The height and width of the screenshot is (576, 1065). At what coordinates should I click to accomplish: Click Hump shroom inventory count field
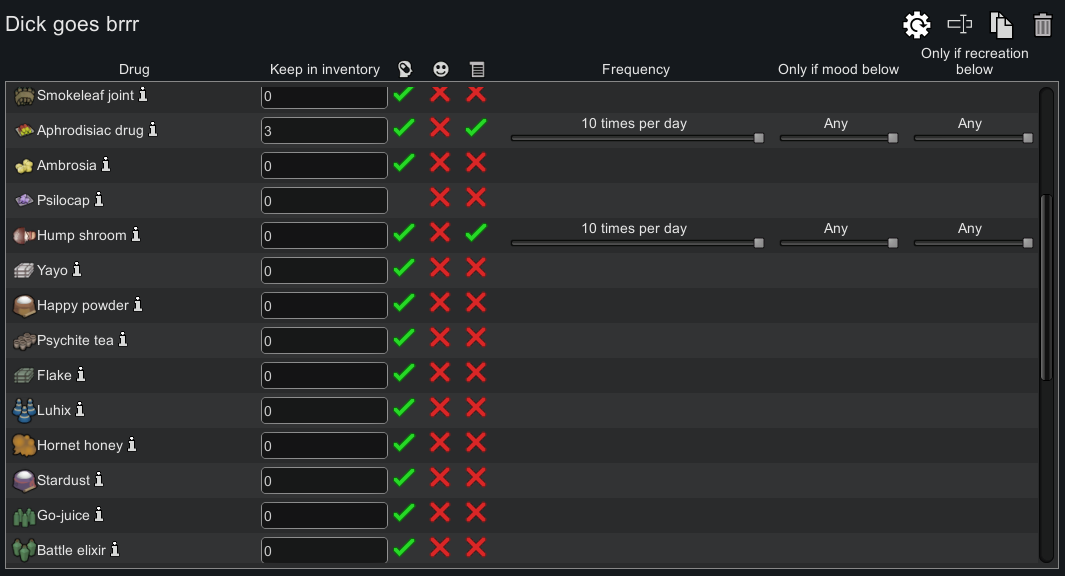click(x=324, y=236)
